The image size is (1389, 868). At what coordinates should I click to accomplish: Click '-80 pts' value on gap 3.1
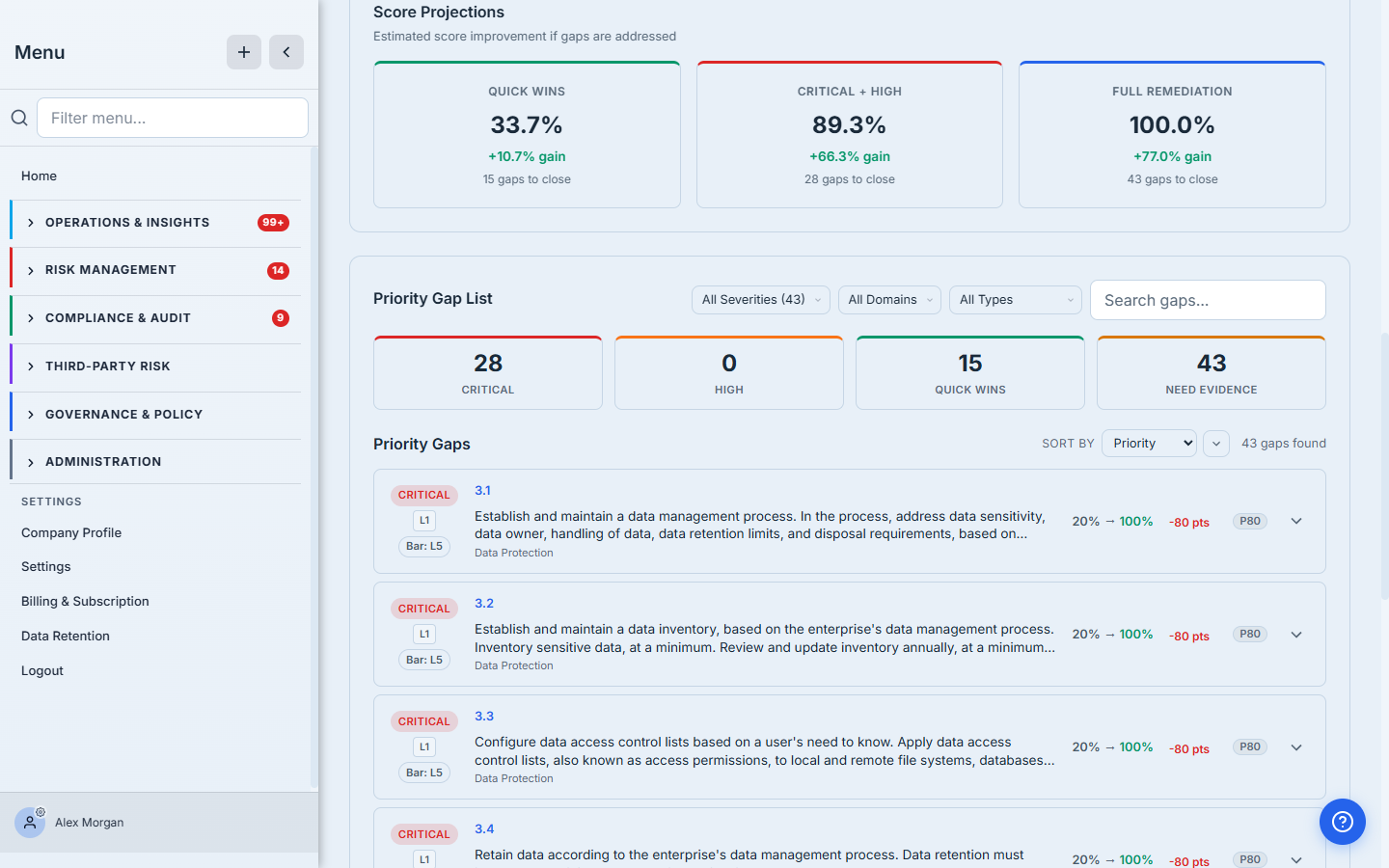(1189, 523)
